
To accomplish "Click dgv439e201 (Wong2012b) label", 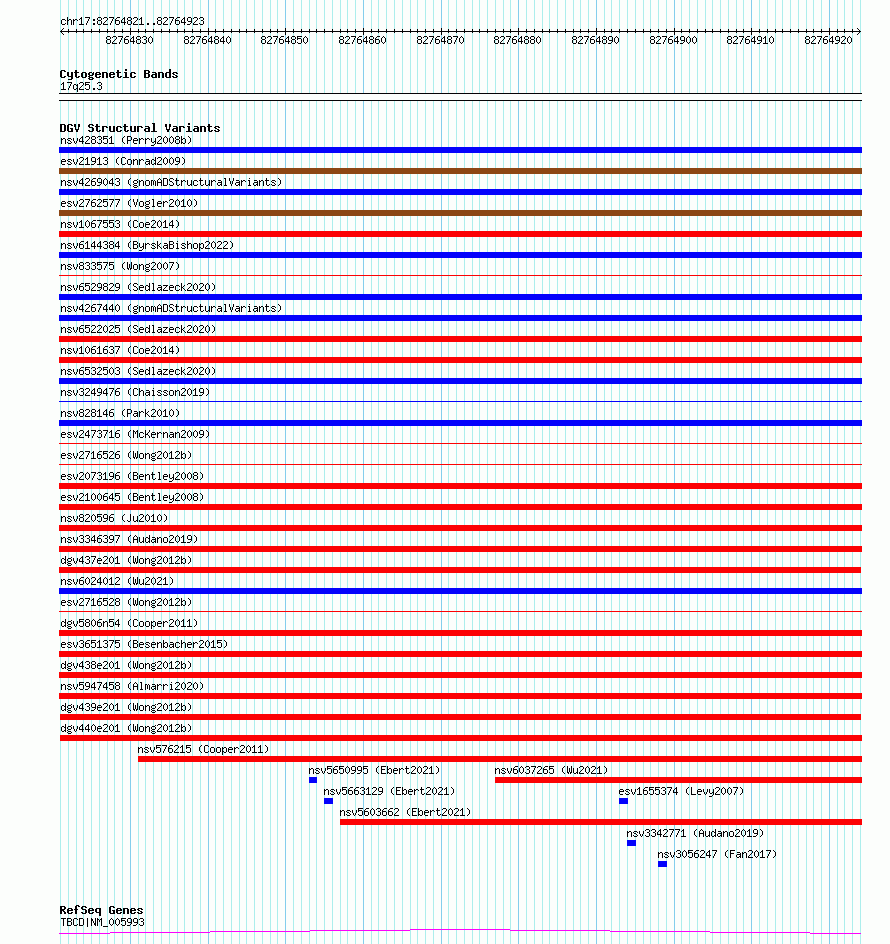I will click(x=126, y=707).
